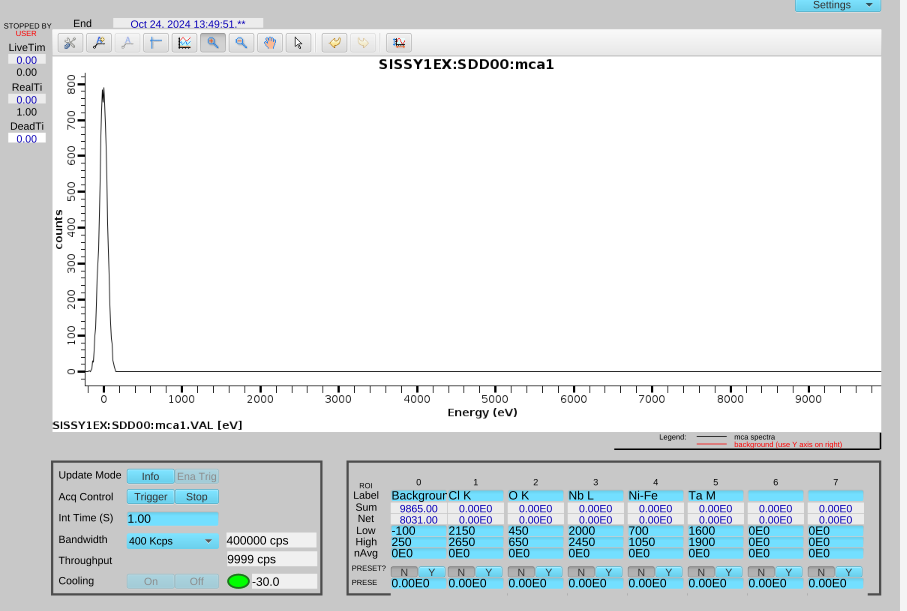This screenshot has height=611, width=907.
Task: Select the zoom in magnifier tool
Action: pyautogui.click(x=213, y=43)
